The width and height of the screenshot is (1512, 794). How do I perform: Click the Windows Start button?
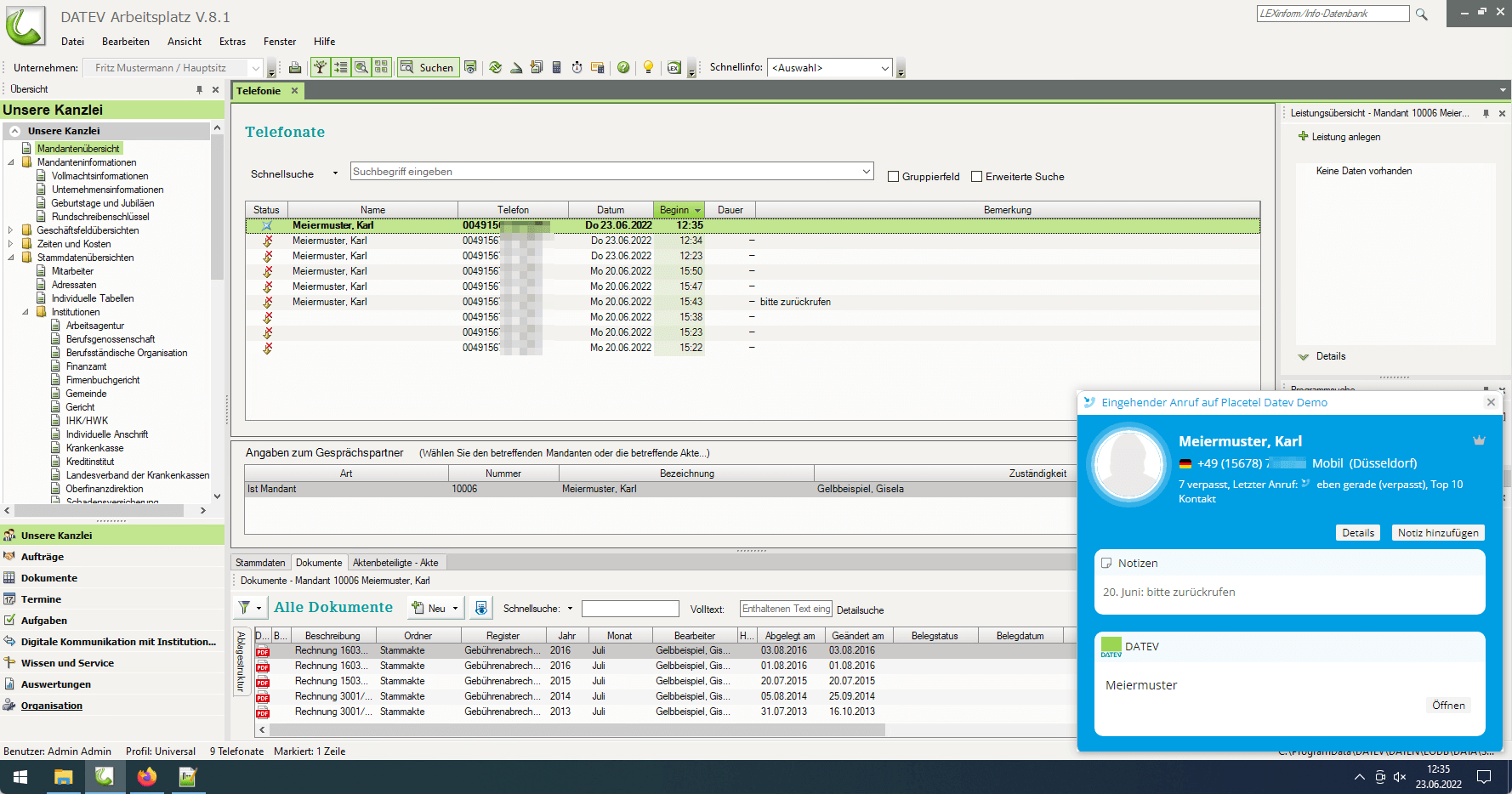click(20, 777)
